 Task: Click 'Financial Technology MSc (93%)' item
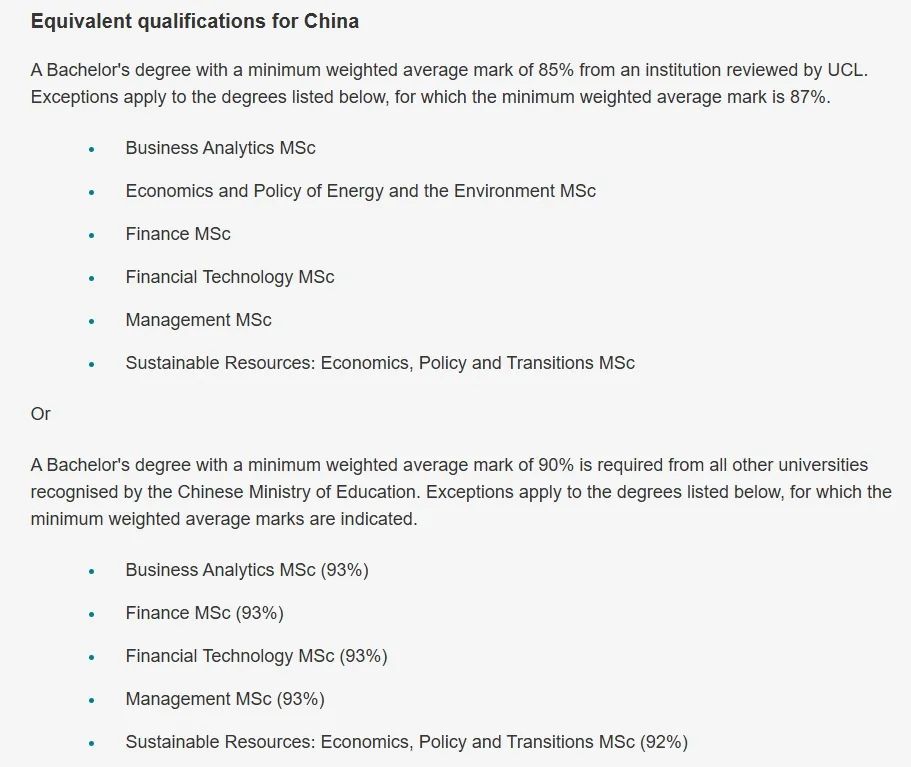[x=256, y=656]
